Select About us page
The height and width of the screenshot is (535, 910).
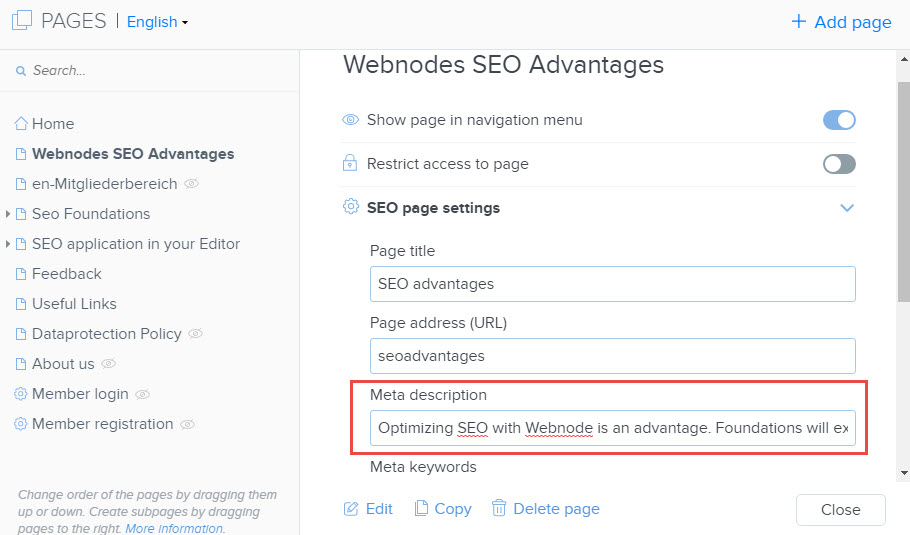pyautogui.click(x=63, y=364)
